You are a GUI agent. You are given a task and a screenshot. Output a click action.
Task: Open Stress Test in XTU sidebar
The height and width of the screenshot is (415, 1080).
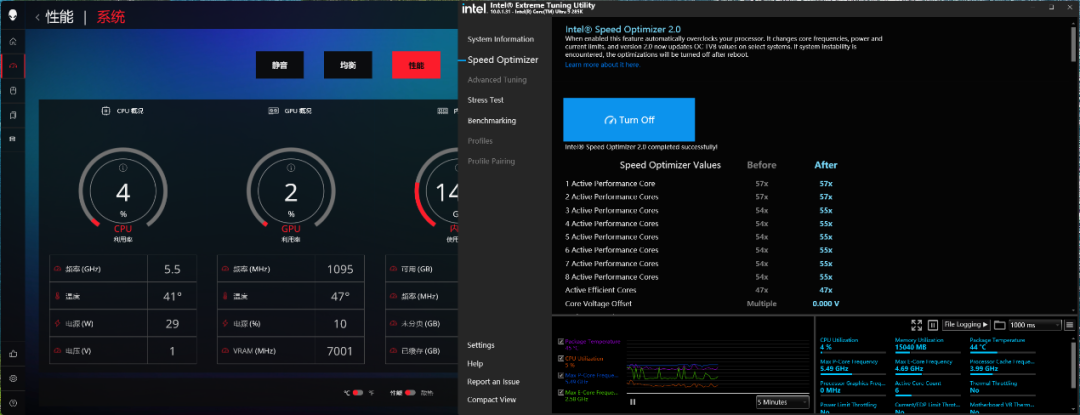pos(486,100)
